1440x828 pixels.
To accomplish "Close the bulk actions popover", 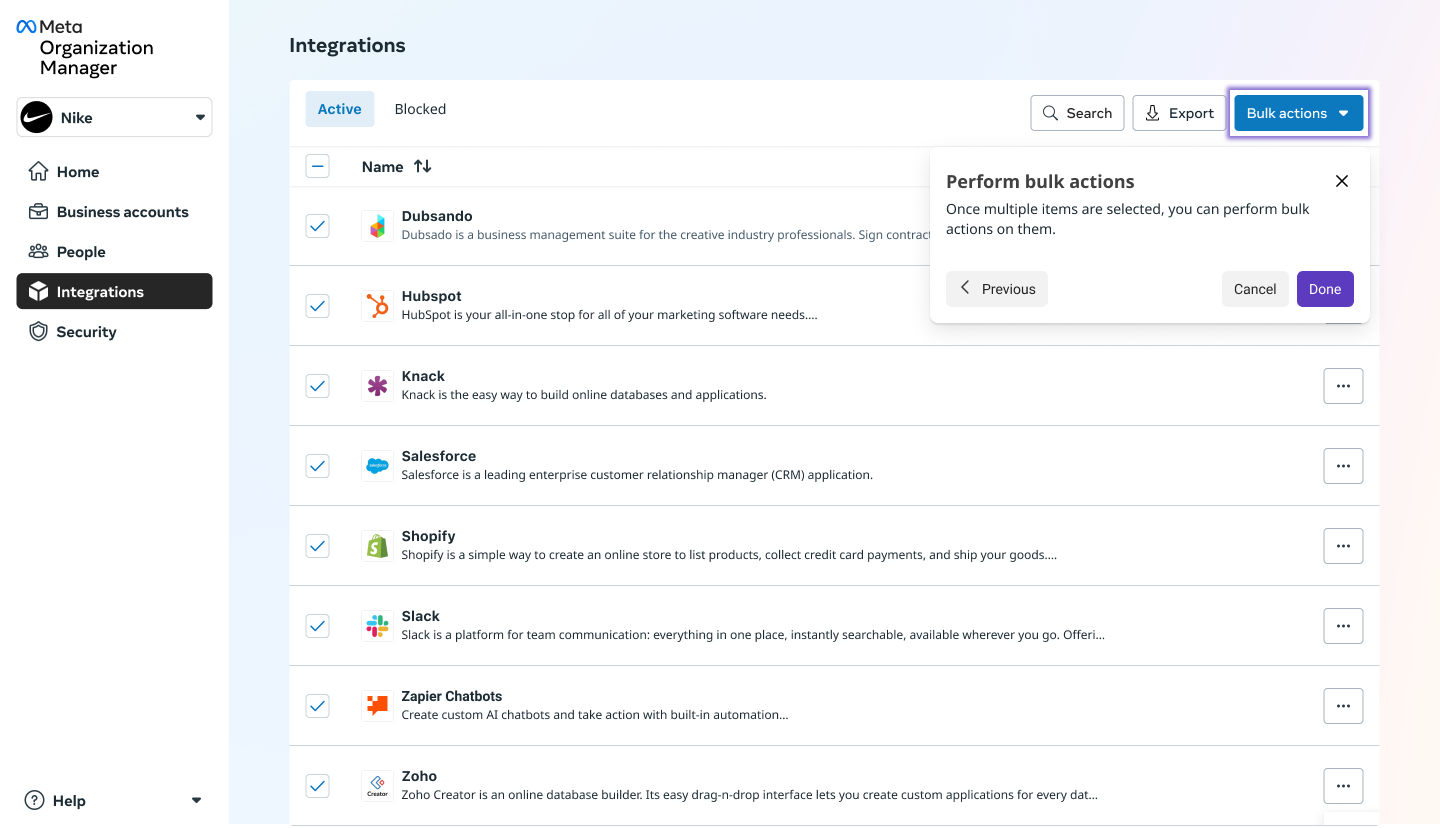I will click(1342, 181).
